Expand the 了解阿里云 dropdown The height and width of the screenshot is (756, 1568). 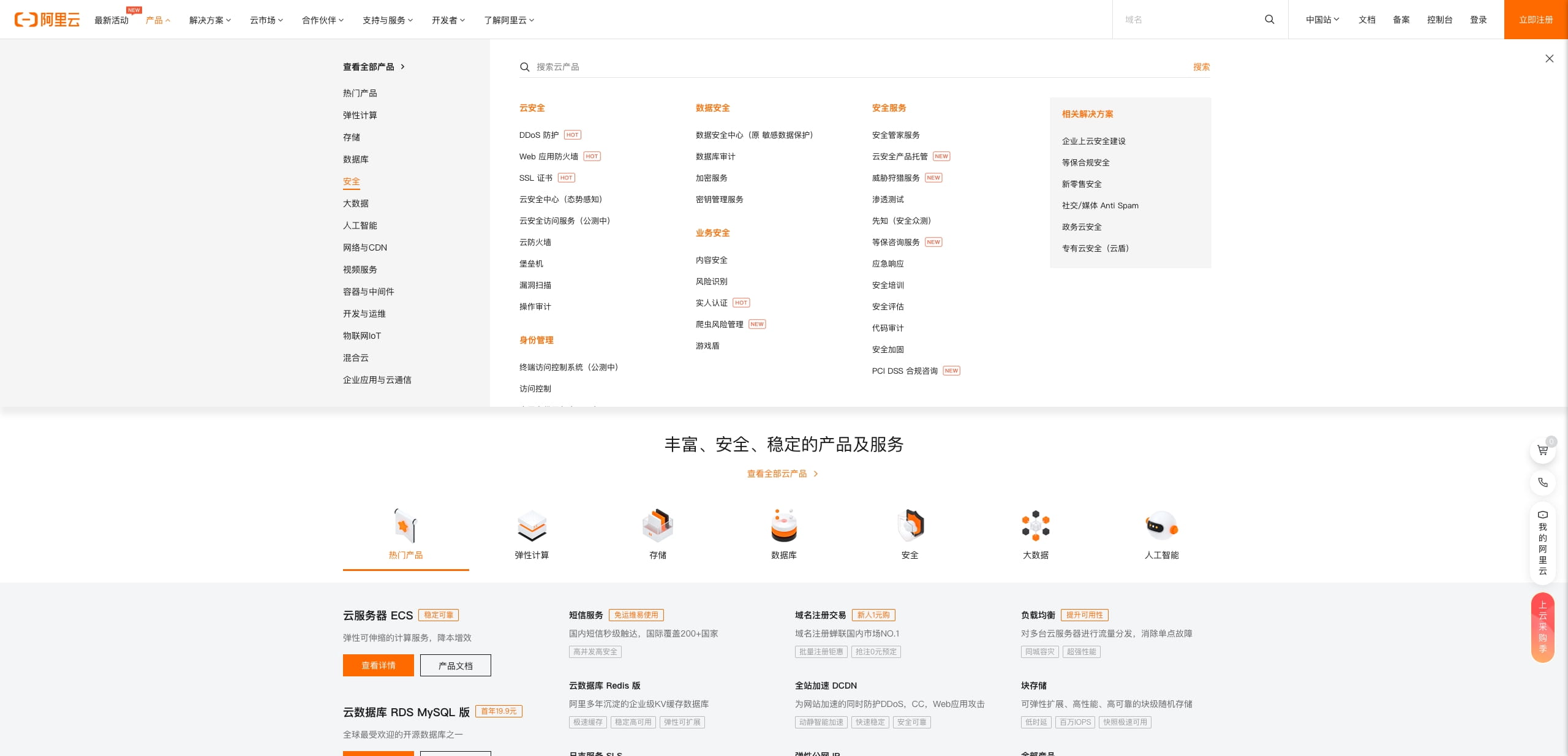[x=509, y=20]
